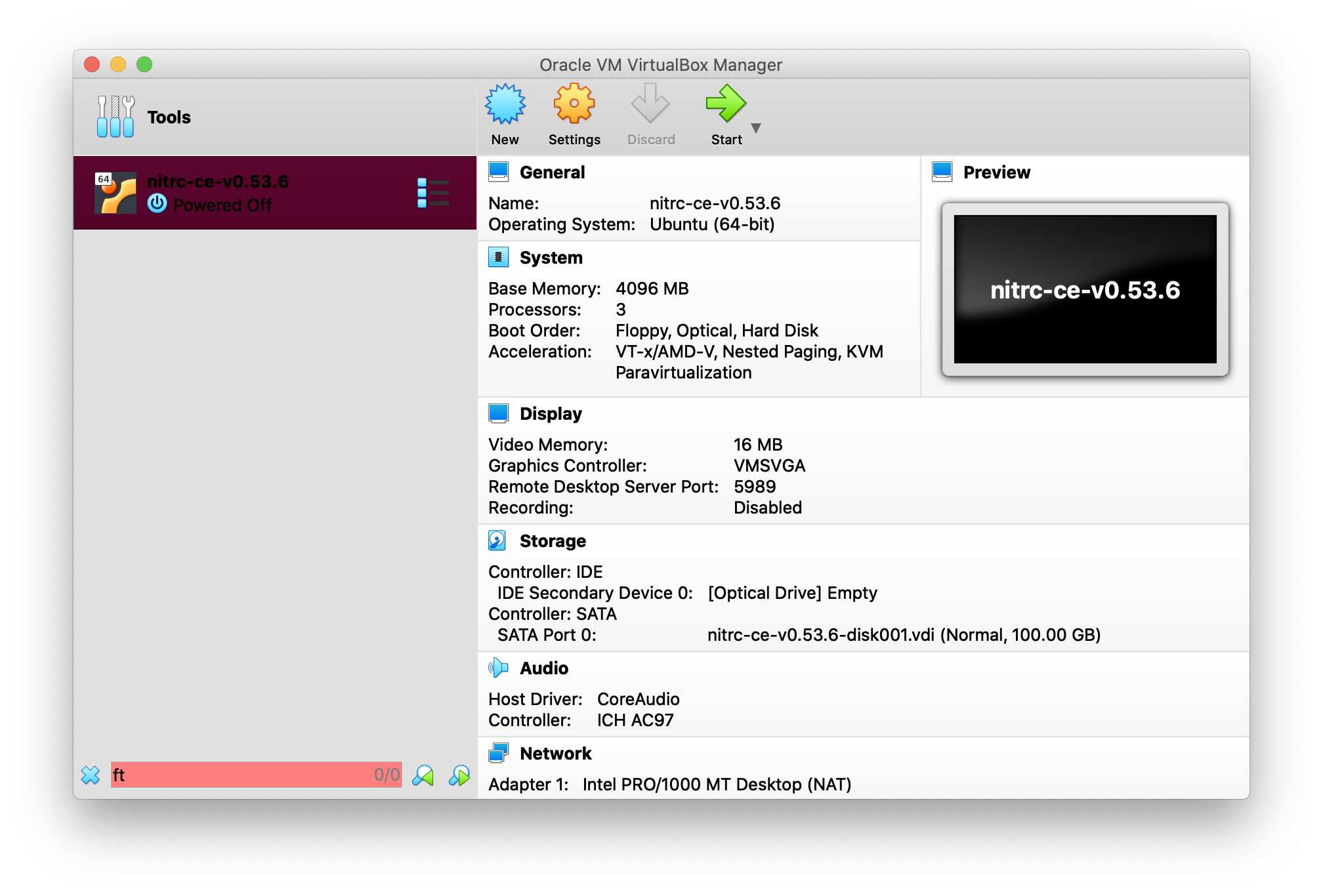
Task: Click the search field containing ft
Action: click(x=256, y=775)
